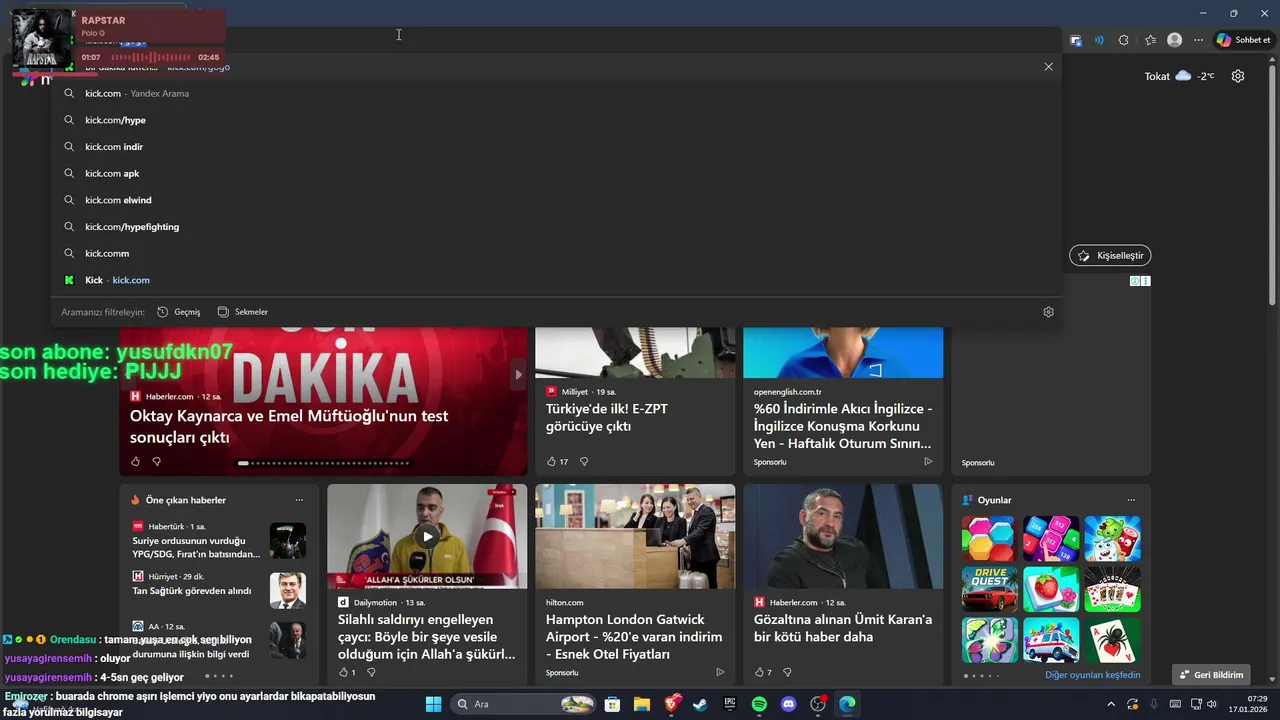Open Spotify from the taskbar
This screenshot has height=720, width=1280.
[x=759, y=704]
